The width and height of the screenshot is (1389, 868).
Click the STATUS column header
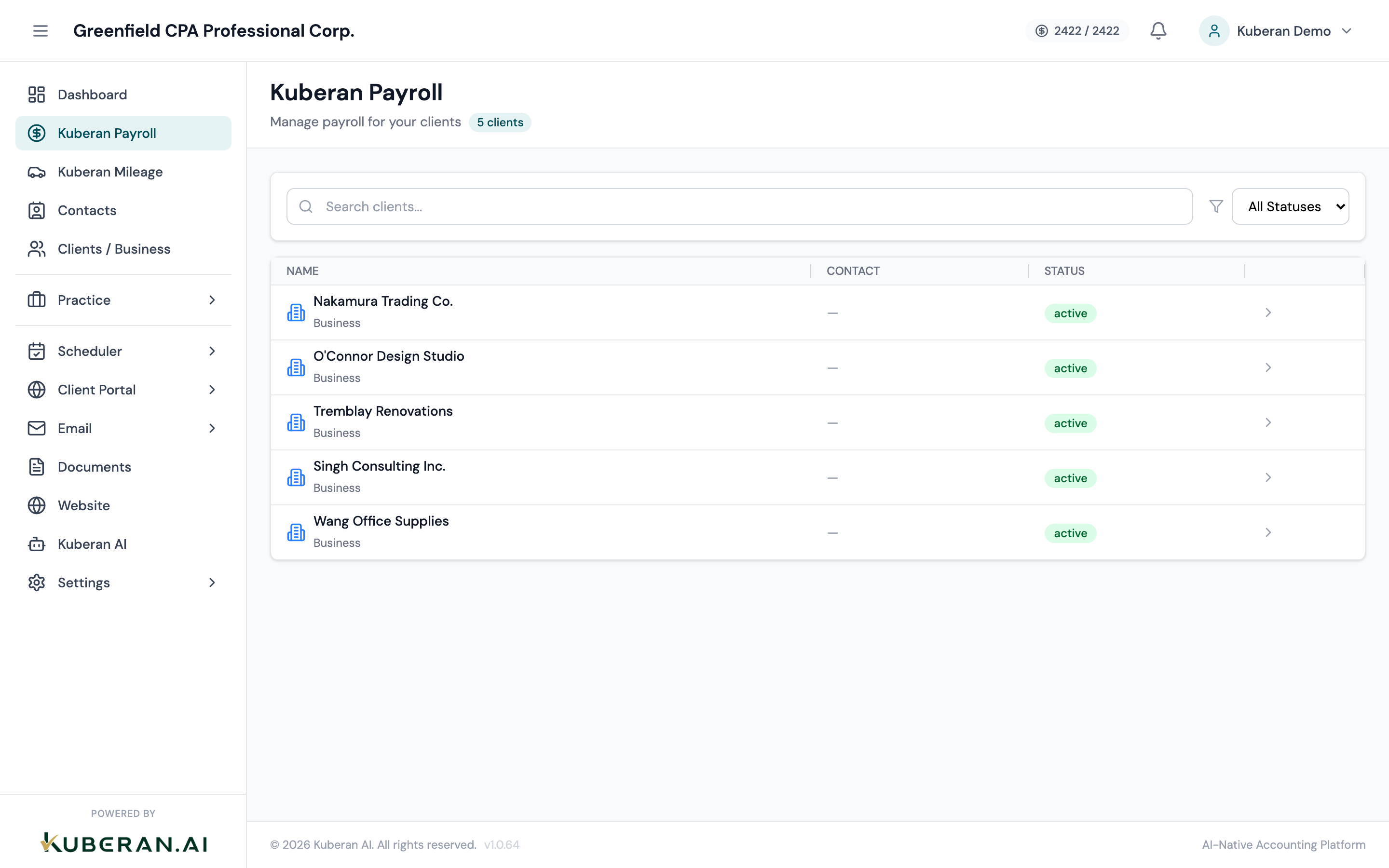1064,271
